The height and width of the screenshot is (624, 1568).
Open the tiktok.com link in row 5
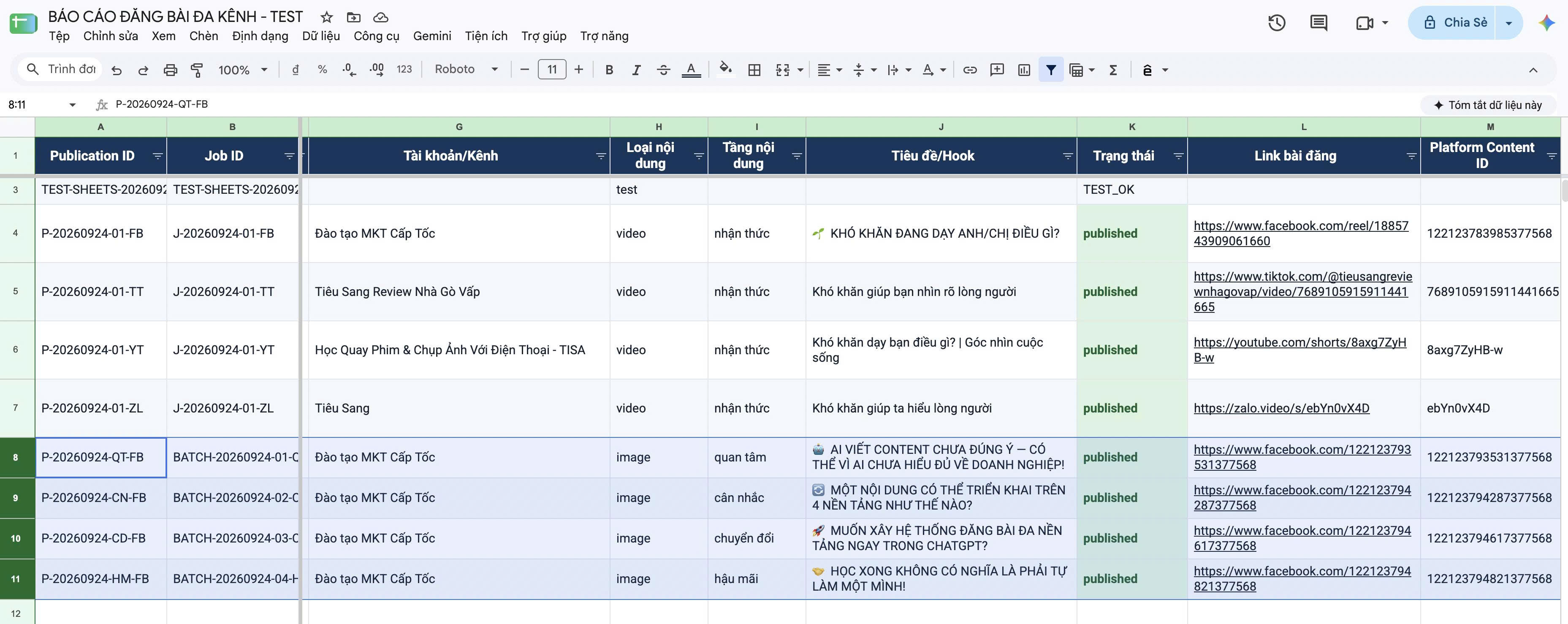[1302, 292]
